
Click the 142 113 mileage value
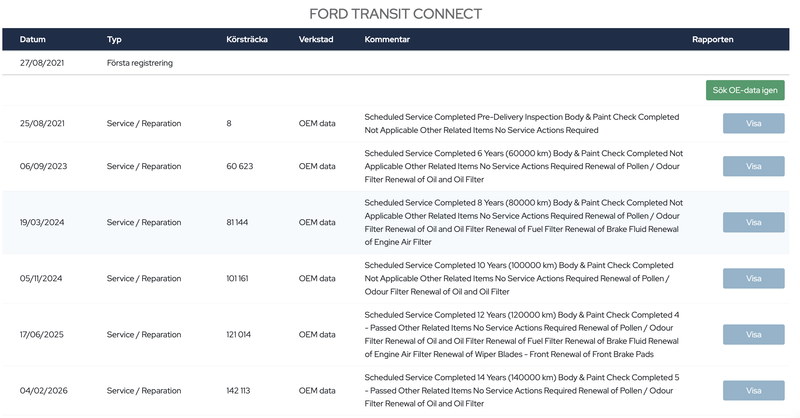pyautogui.click(x=238, y=391)
